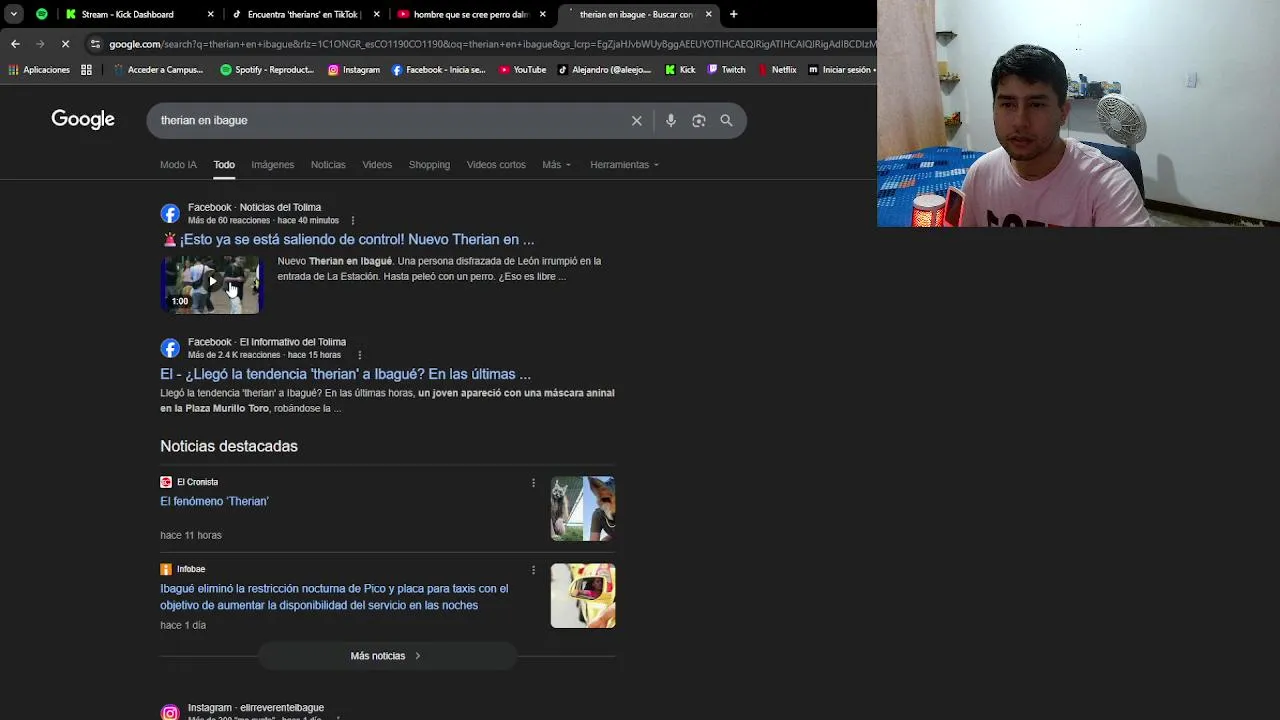Open the Kick bookmark
This screenshot has height=720, width=1280.
pyautogui.click(x=679, y=70)
